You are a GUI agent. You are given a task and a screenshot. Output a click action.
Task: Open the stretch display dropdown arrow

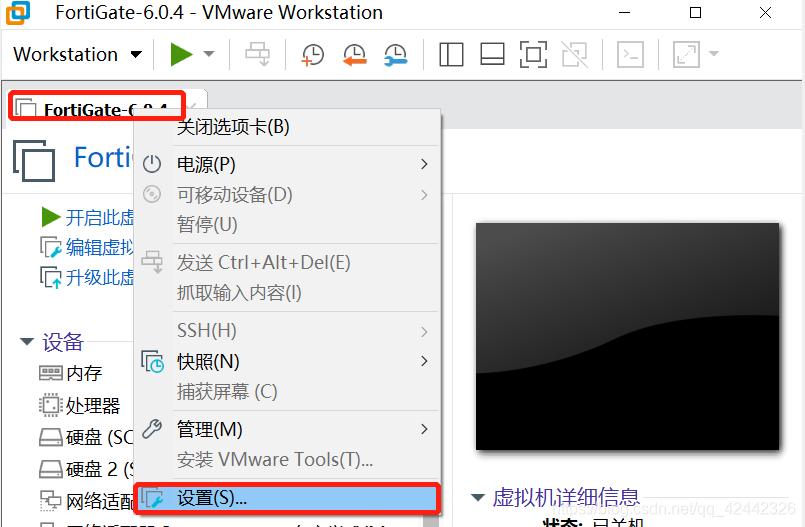pyautogui.click(x=714, y=53)
